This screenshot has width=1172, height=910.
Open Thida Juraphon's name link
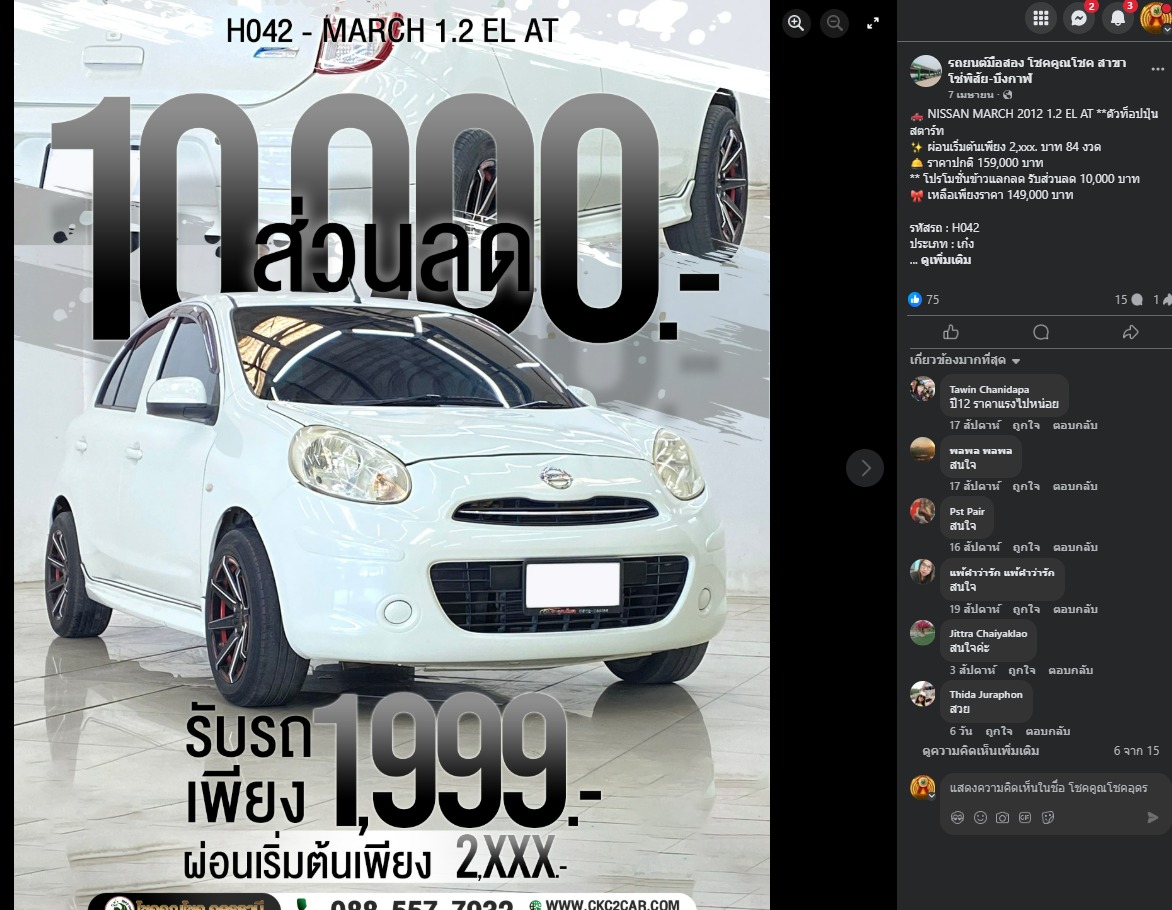986,695
